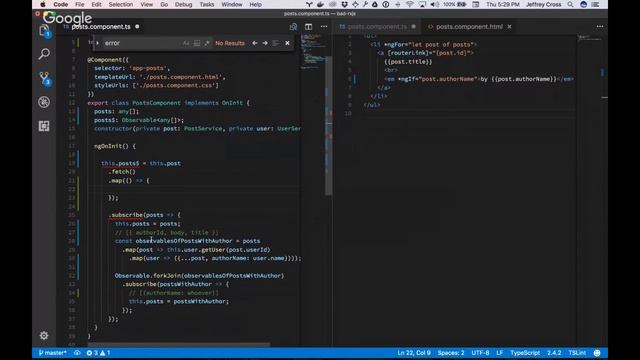Screen dimensions: 640x360
Task: Open the Window menu
Action: pyautogui.click(x=231, y=4)
